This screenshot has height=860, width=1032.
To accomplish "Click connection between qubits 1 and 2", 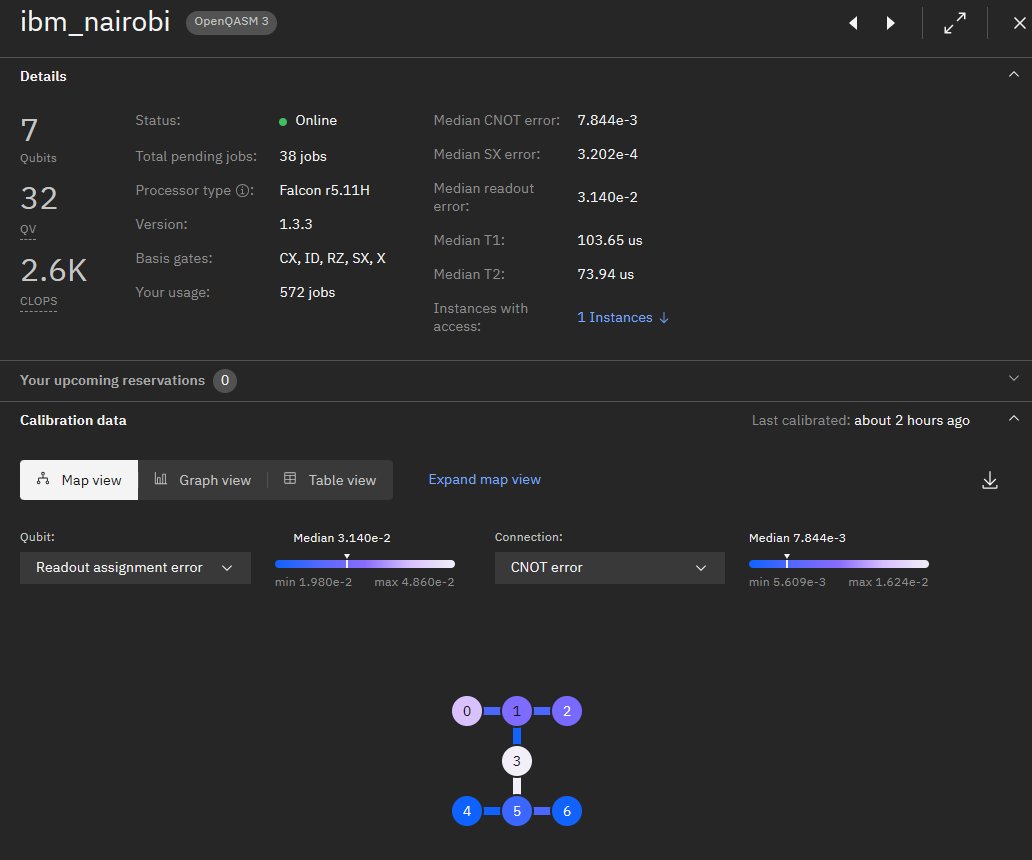I will [x=542, y=711].
